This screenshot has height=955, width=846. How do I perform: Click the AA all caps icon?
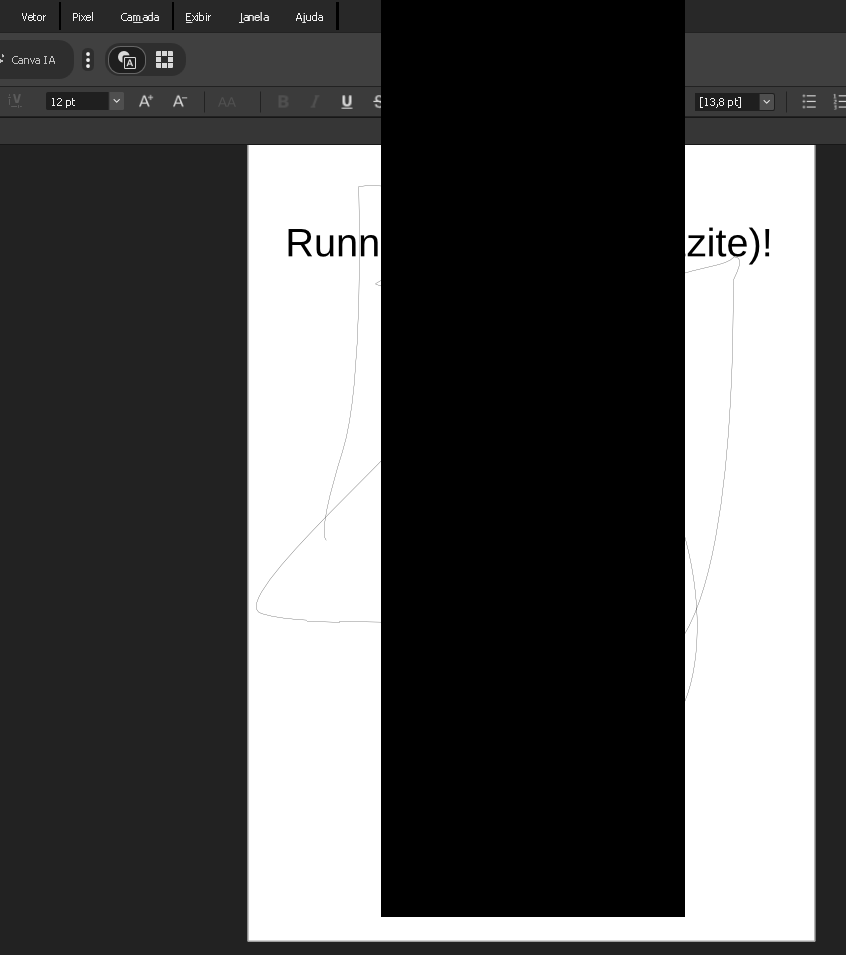tap(227, 102)
